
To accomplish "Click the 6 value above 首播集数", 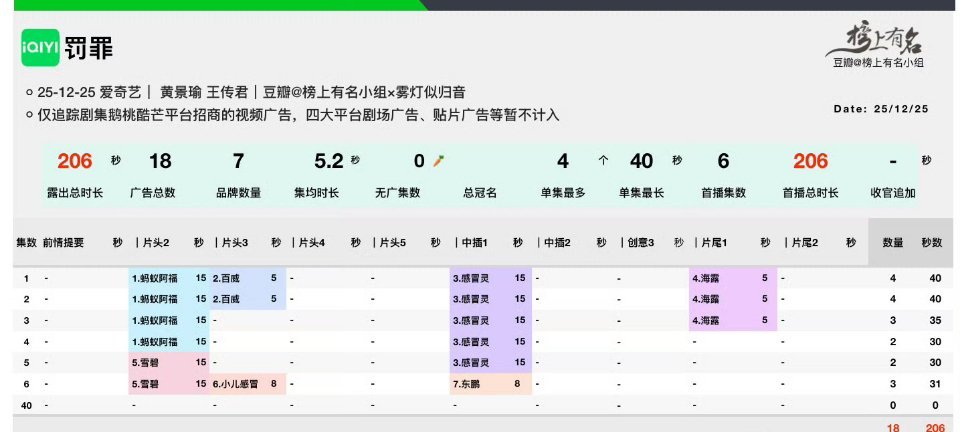I will [x=723, y=161].
